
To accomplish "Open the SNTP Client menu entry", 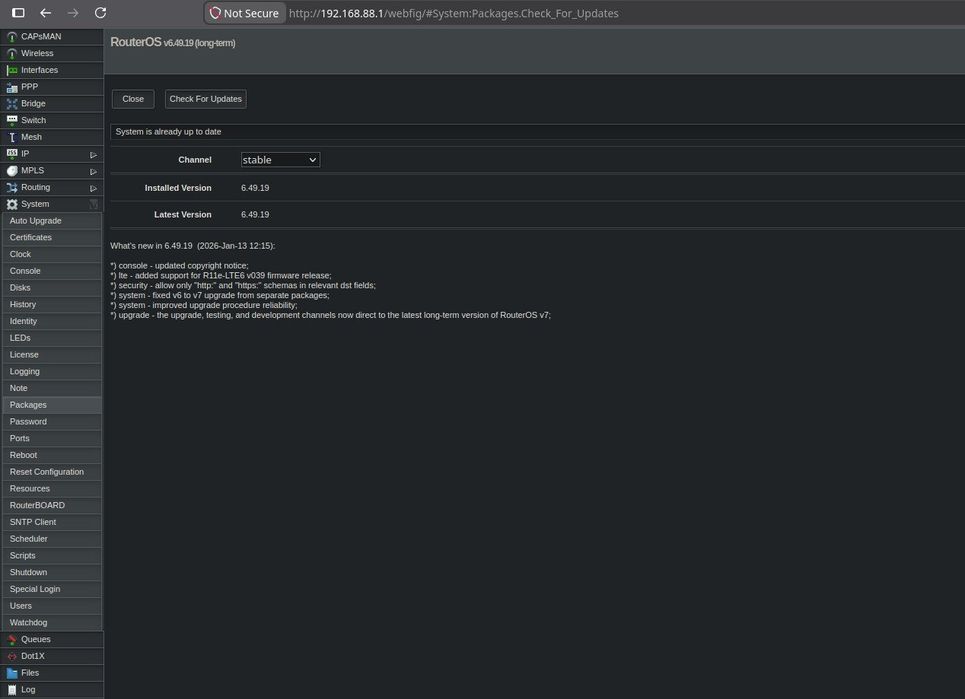I will click(52, 522).
